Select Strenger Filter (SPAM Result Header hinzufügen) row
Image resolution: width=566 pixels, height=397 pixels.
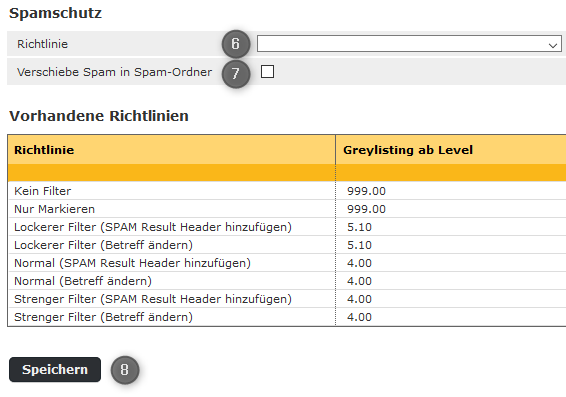(x=287, y=299)
